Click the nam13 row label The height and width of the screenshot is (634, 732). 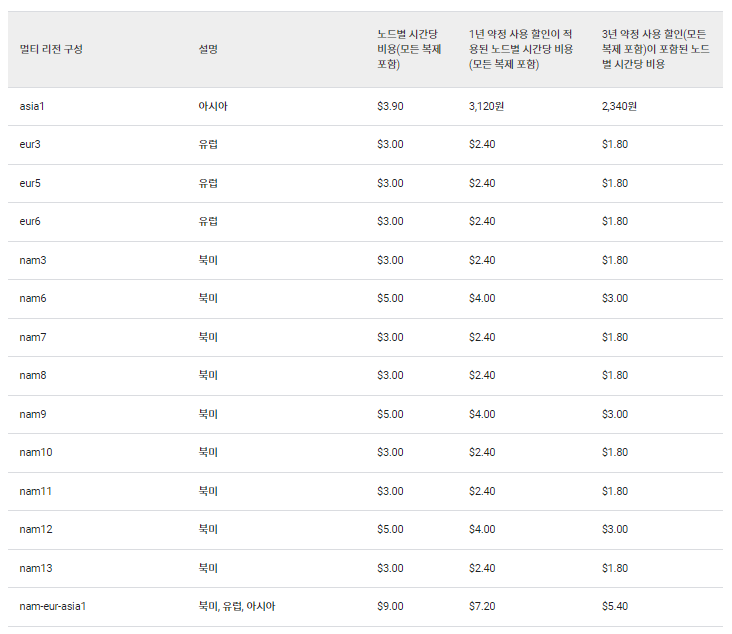[36, 568]
